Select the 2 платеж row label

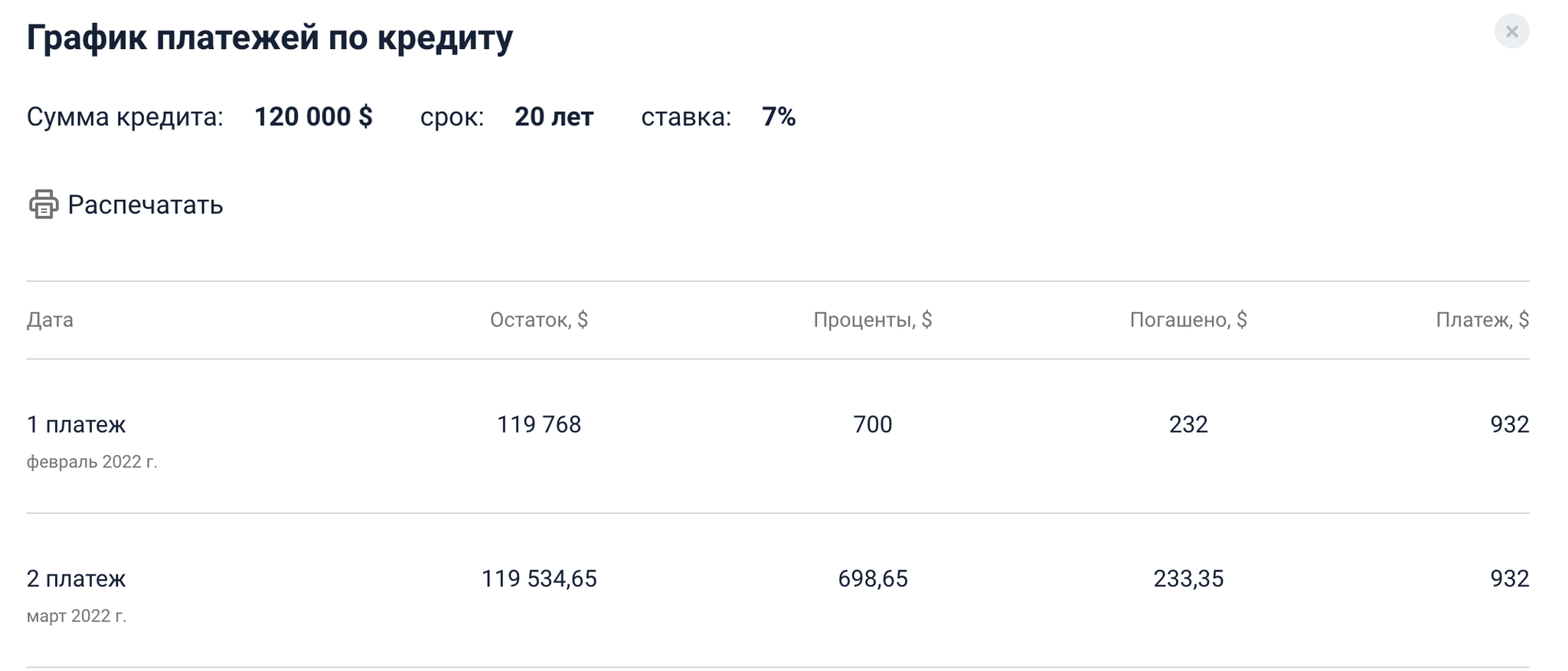77,578
